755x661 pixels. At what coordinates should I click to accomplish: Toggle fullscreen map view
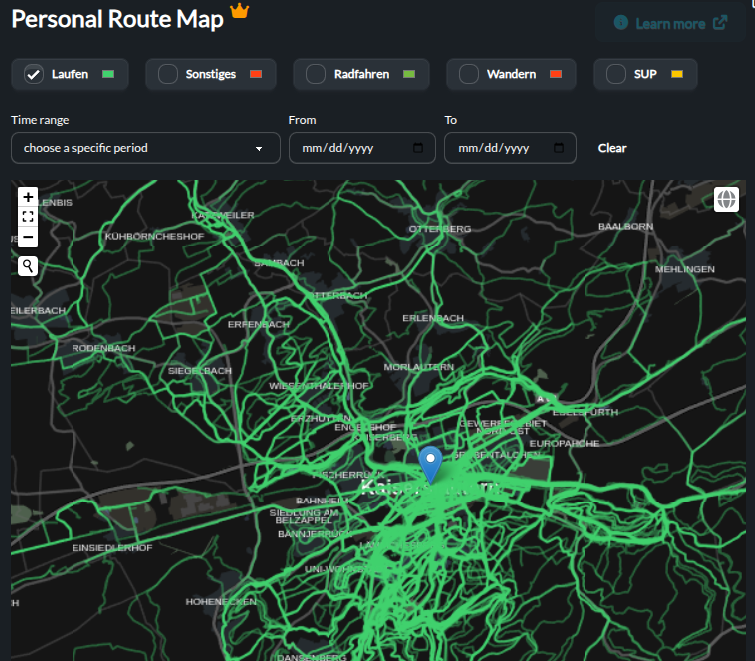pyautogui.click(x=28, y=217)
